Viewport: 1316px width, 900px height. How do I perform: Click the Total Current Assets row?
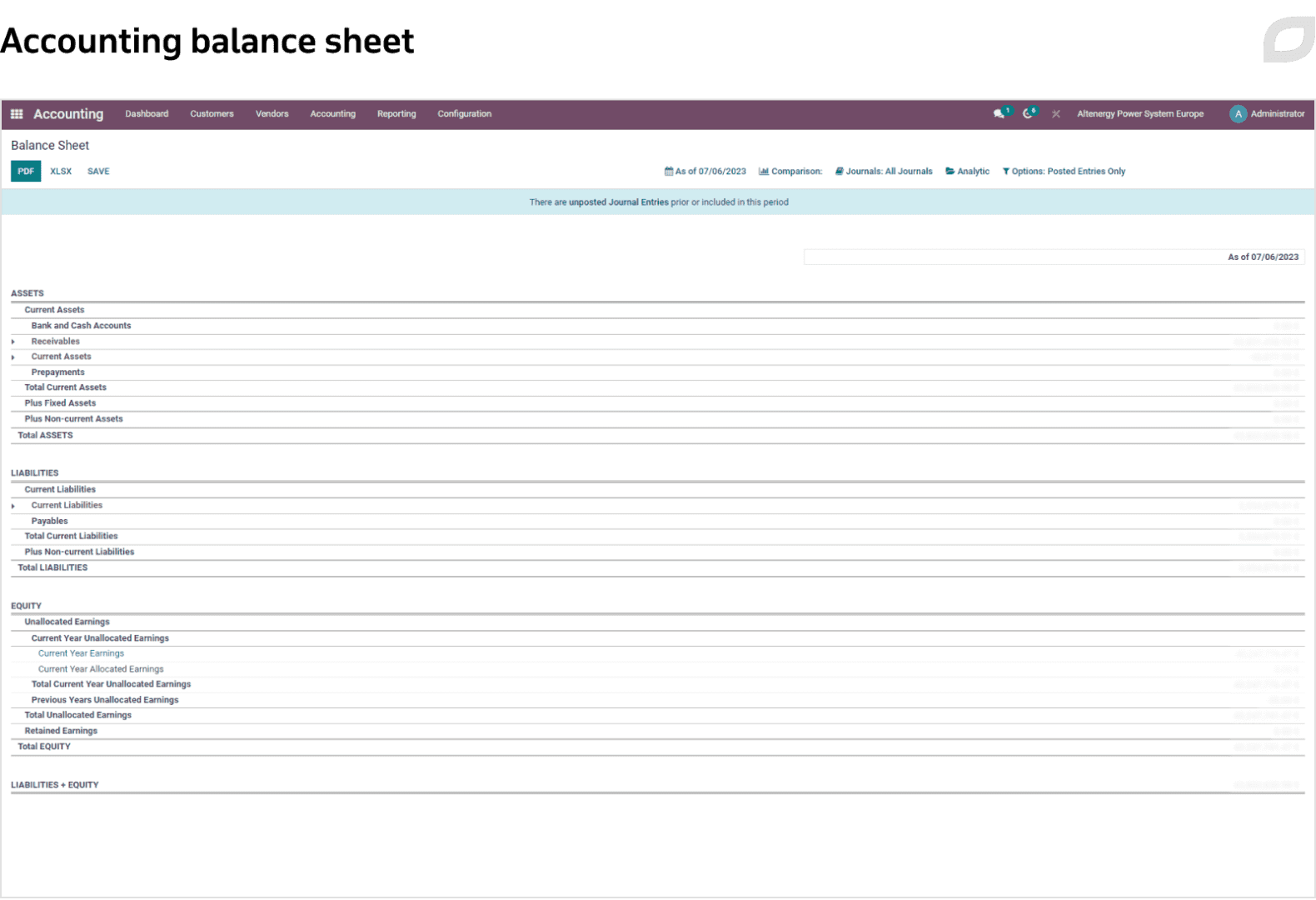(x=657, y=387)
